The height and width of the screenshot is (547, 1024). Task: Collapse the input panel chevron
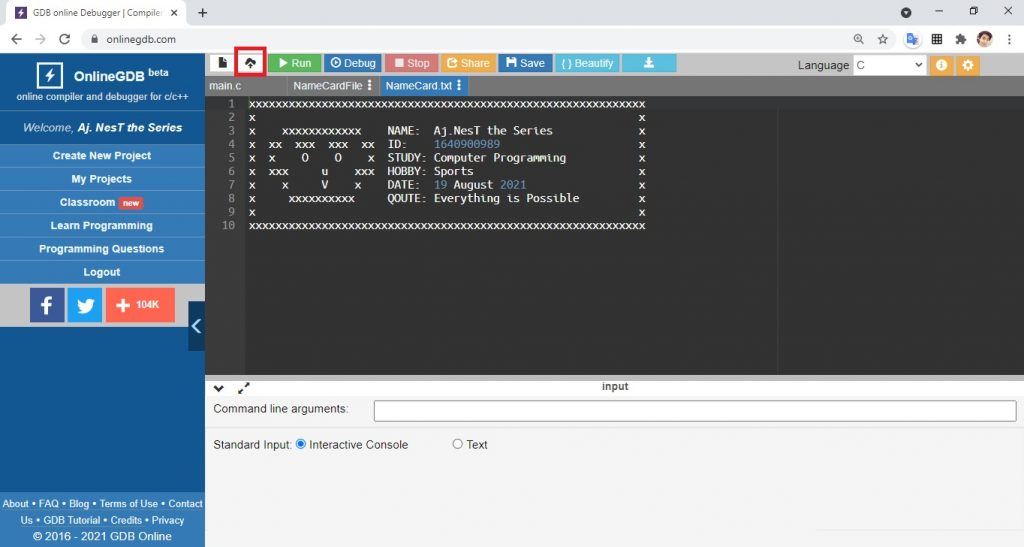coord(219,388)
